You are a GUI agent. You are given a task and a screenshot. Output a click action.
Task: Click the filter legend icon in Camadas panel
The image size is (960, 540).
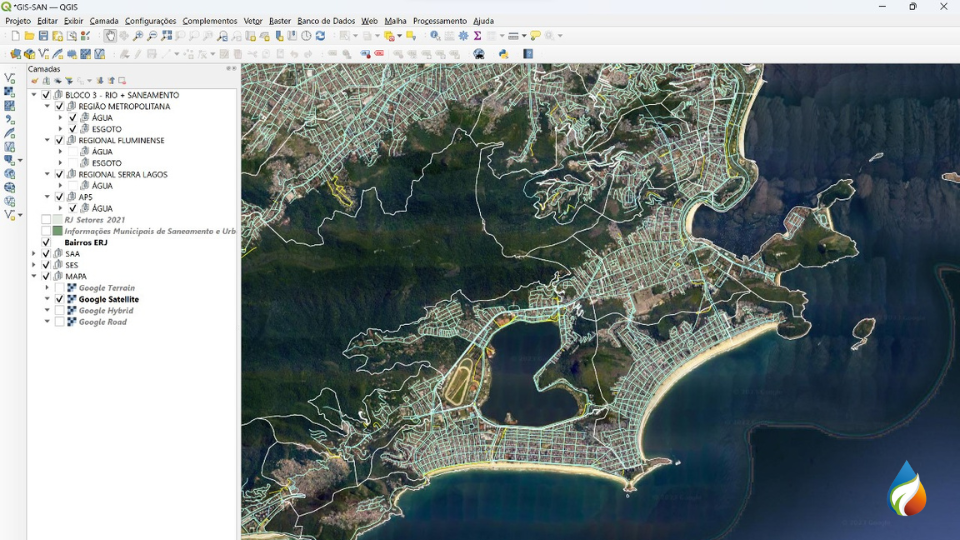pyautogui.click(x=69, y=81)
